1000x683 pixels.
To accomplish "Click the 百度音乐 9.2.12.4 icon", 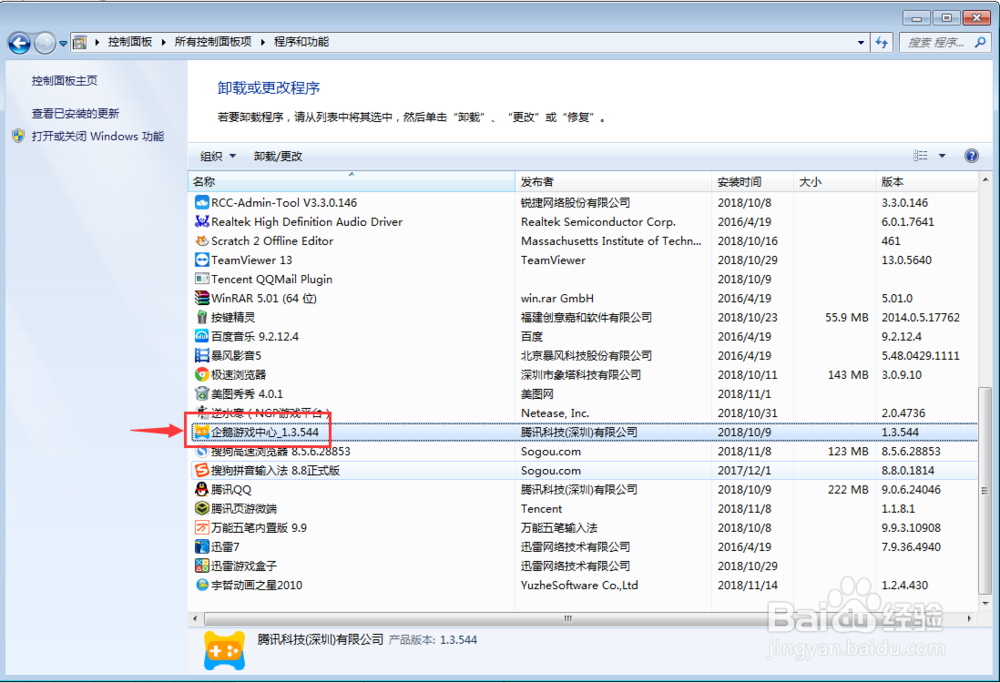I will click(x=202, y=337).
